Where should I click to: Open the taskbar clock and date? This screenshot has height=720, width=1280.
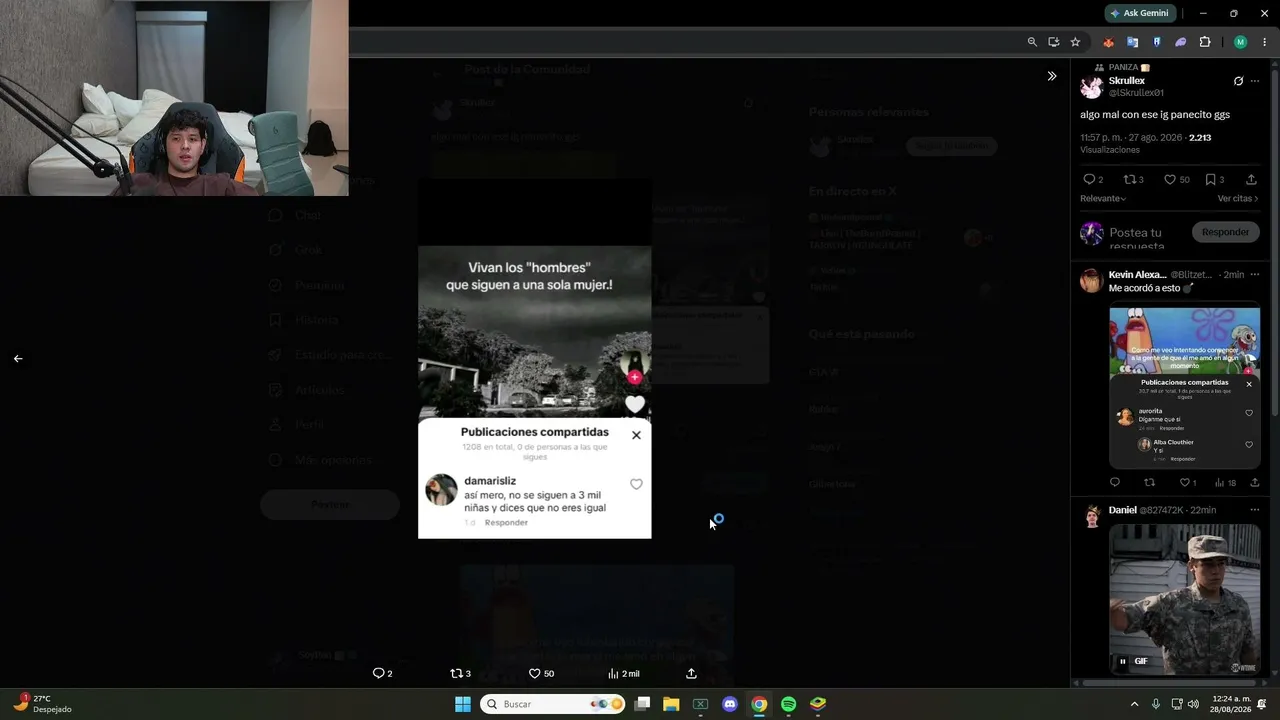click(x=1228, y=704)
